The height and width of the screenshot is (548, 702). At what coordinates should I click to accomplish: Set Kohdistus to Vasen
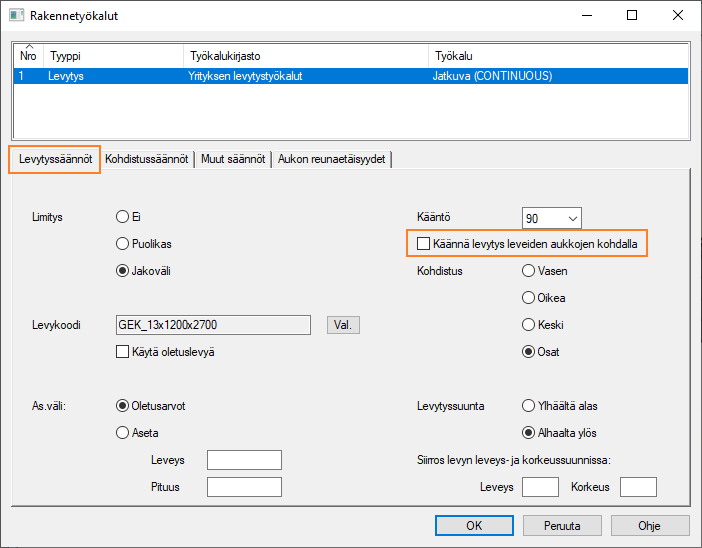[529, 270]
